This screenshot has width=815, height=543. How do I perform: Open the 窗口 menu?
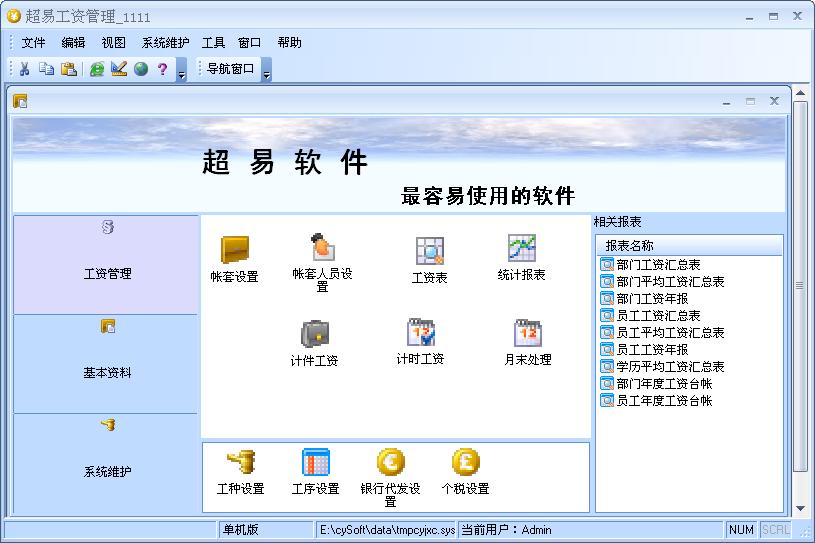coord(249,43)
